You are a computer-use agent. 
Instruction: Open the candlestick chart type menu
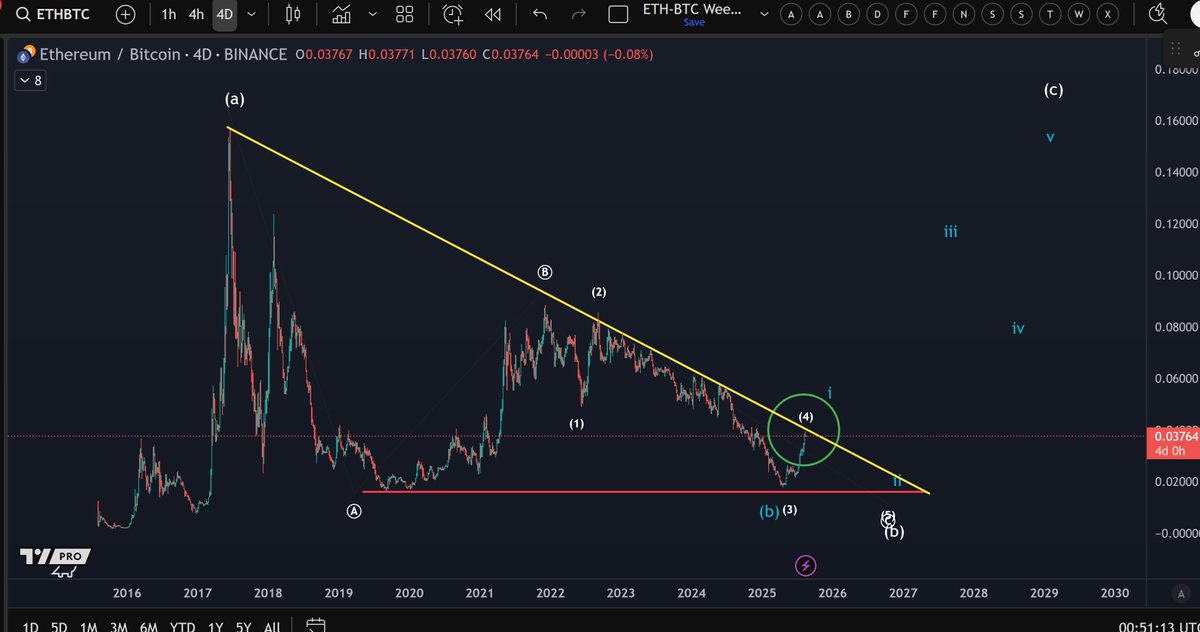click(x=293, y=15)
